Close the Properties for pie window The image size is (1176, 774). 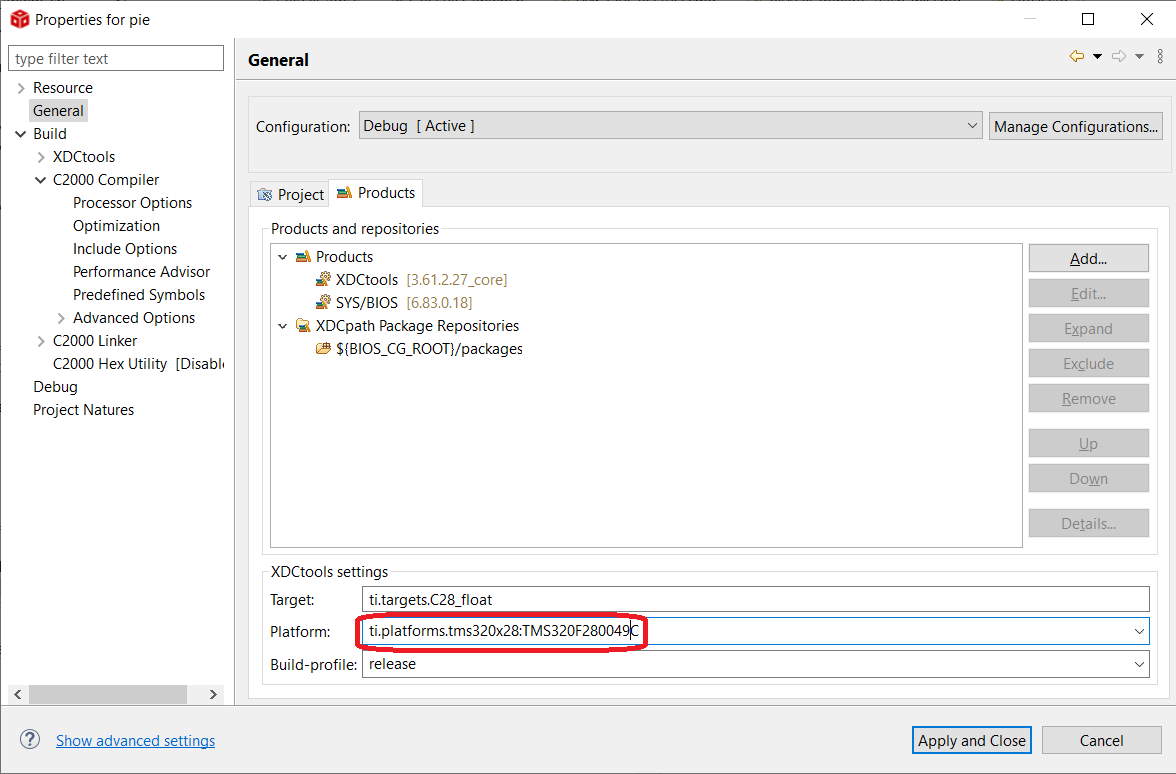pos(1147,20)
